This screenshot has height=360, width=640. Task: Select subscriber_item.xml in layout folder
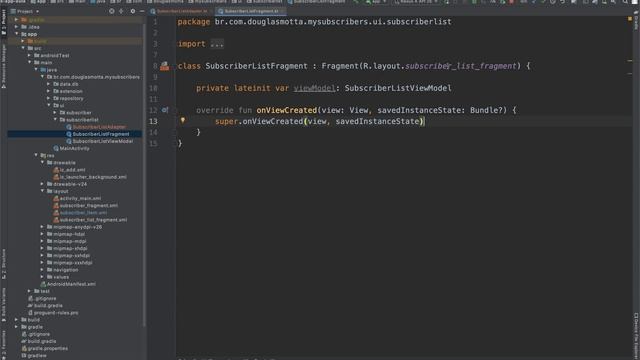pos(83,213)
